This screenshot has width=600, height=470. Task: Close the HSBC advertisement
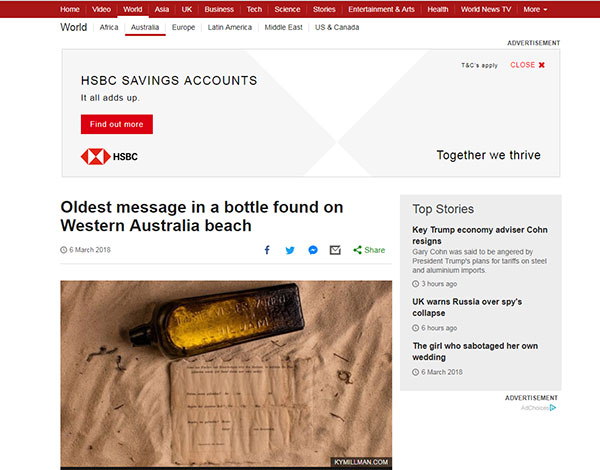(527, 65)
